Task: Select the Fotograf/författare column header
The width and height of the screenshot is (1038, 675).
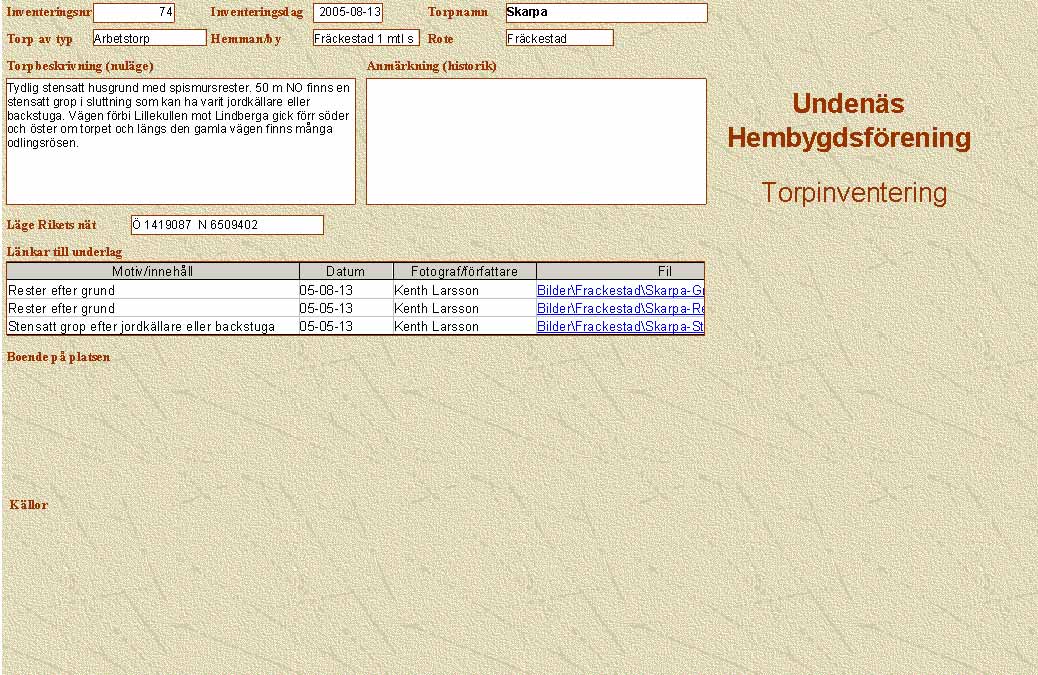Action: pos(464,271)
